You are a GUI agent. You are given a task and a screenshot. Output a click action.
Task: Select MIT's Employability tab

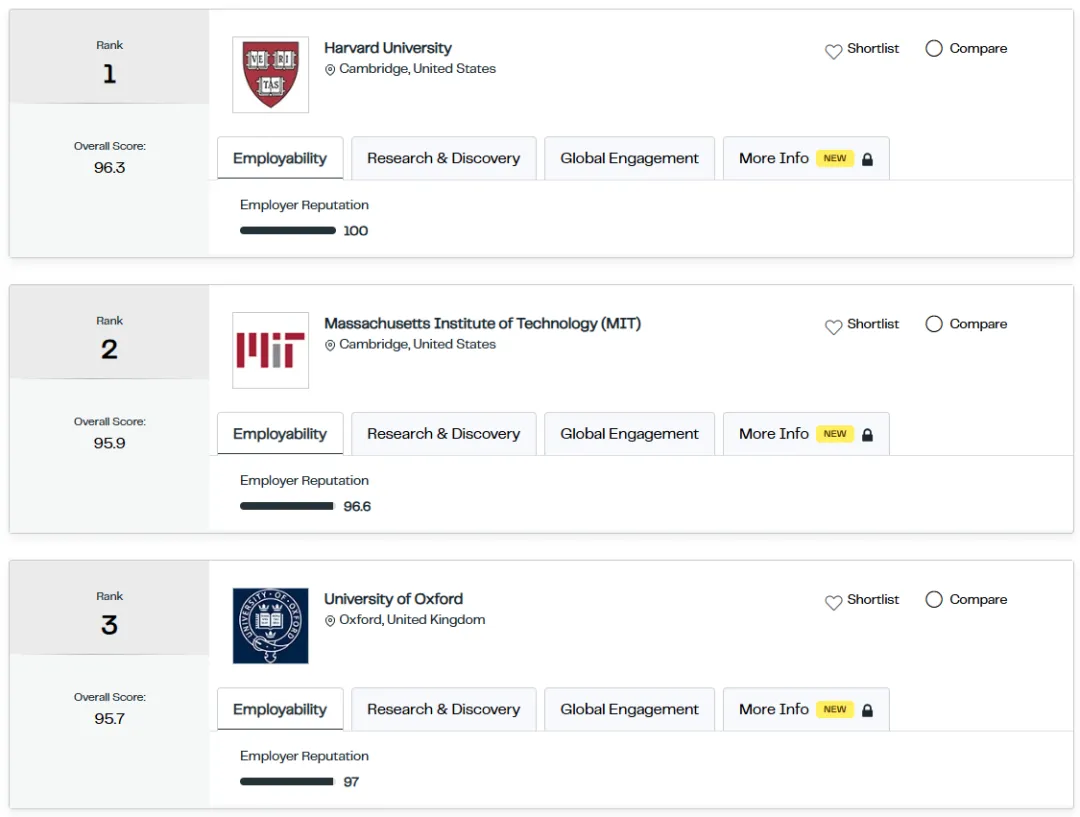[x=280, y=434]
